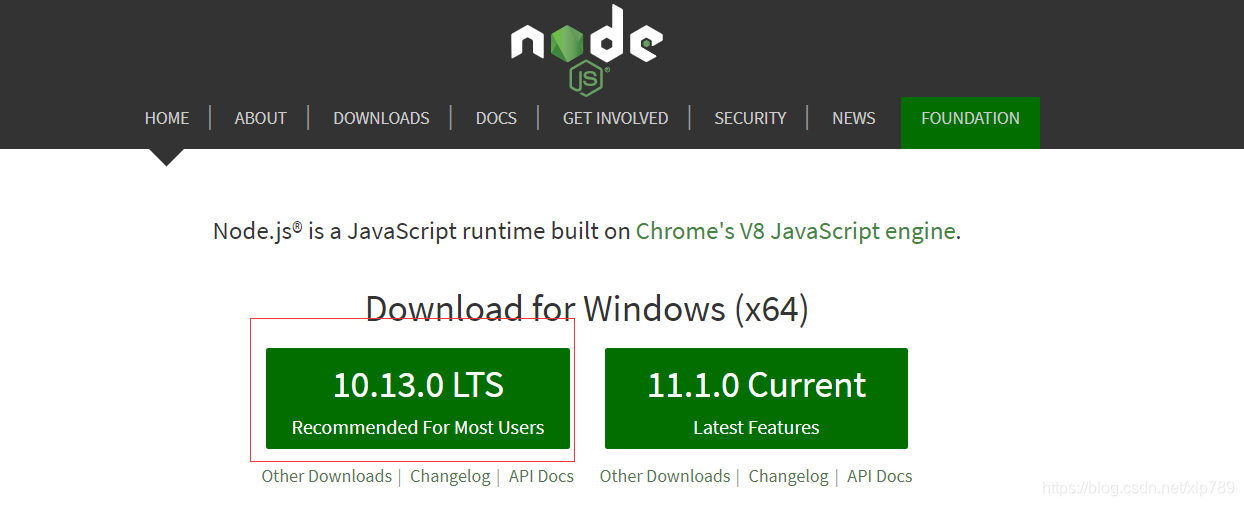The height and width of the screenshot is (506, 1244).
Task: View the Changelog for 11.1.0 Current
Action: 789,476
